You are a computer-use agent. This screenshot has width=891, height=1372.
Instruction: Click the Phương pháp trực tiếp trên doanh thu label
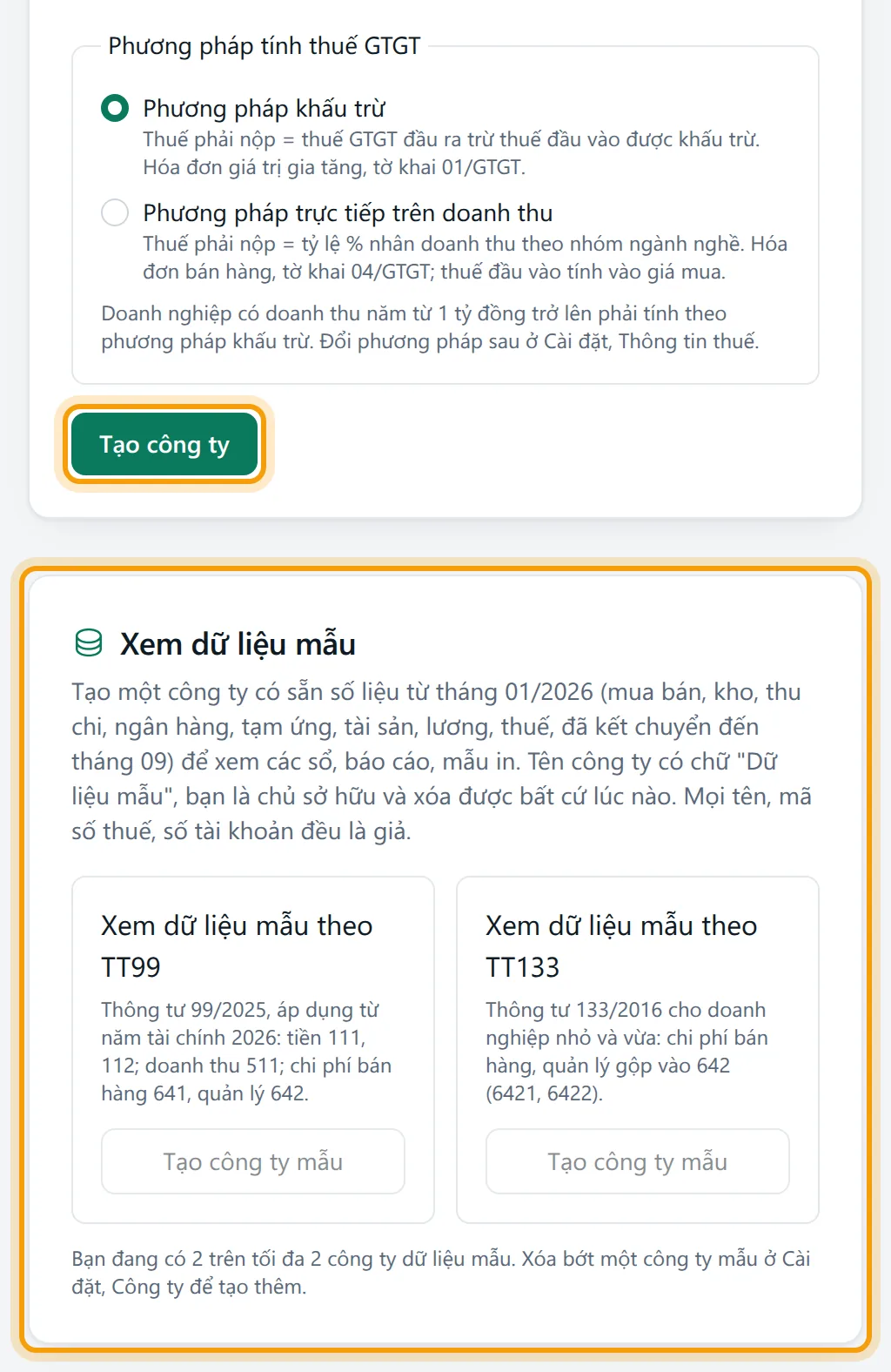pos(348,212)
